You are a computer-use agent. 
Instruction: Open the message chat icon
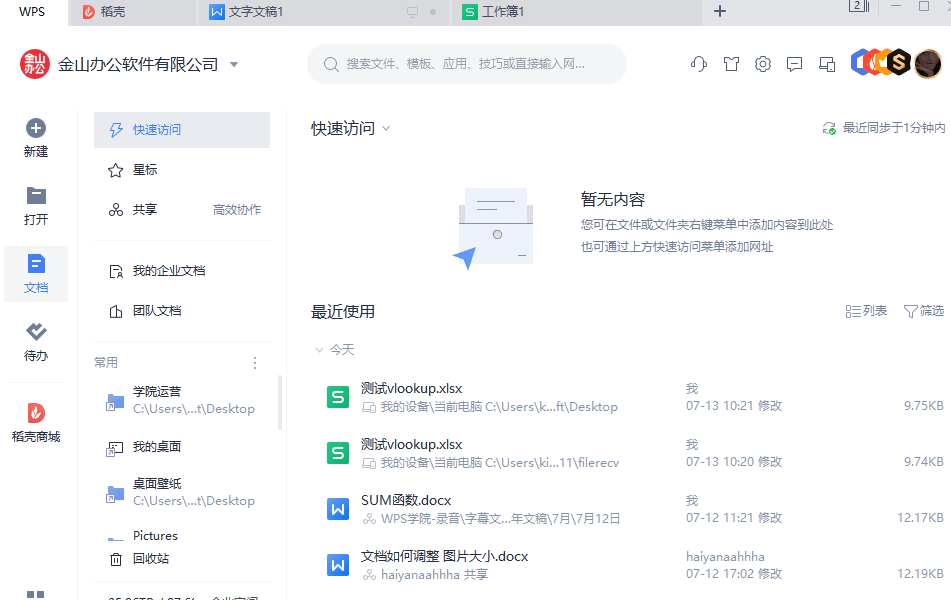[795, 64]
